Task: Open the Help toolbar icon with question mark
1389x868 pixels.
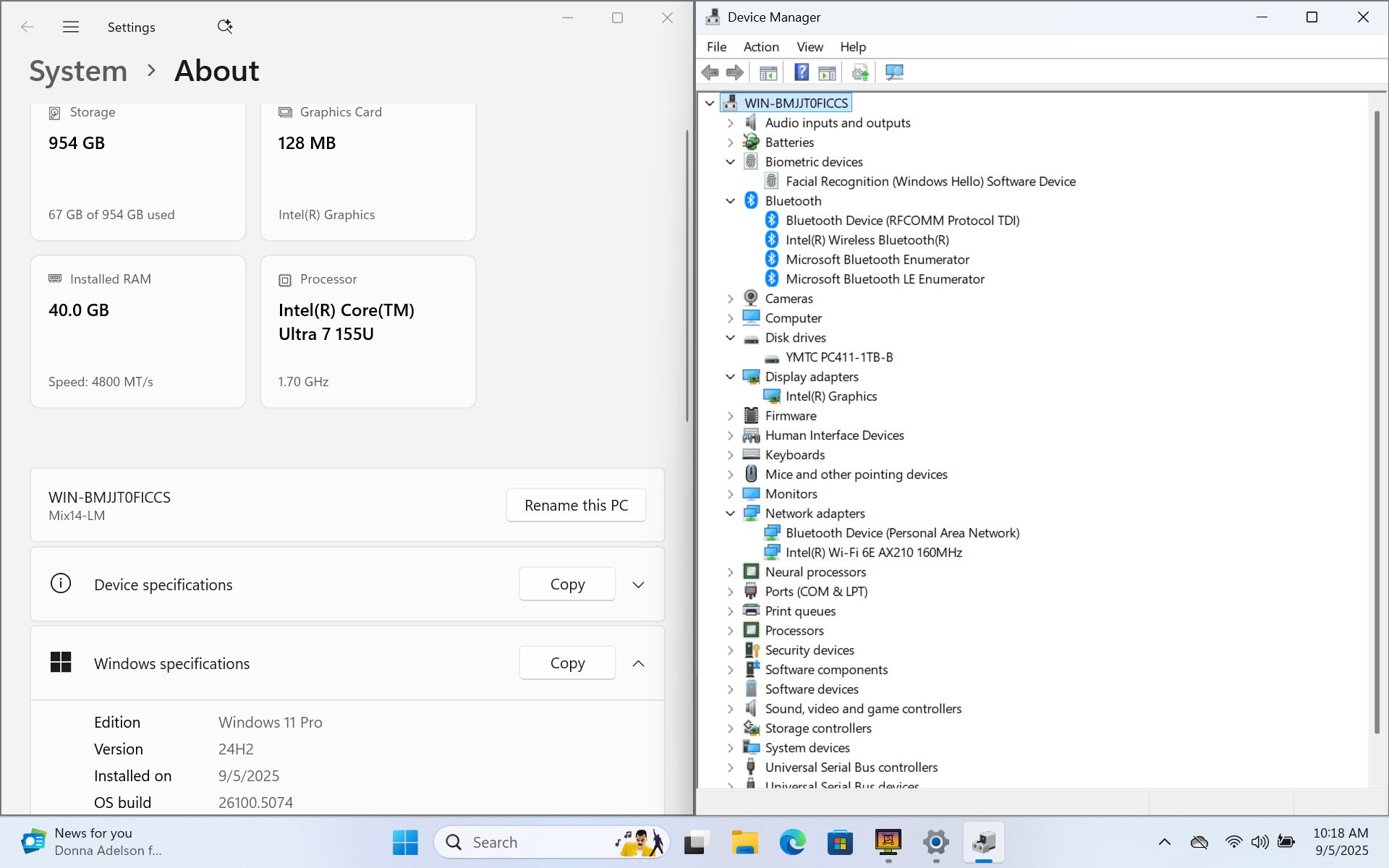Action: point(802,72)
